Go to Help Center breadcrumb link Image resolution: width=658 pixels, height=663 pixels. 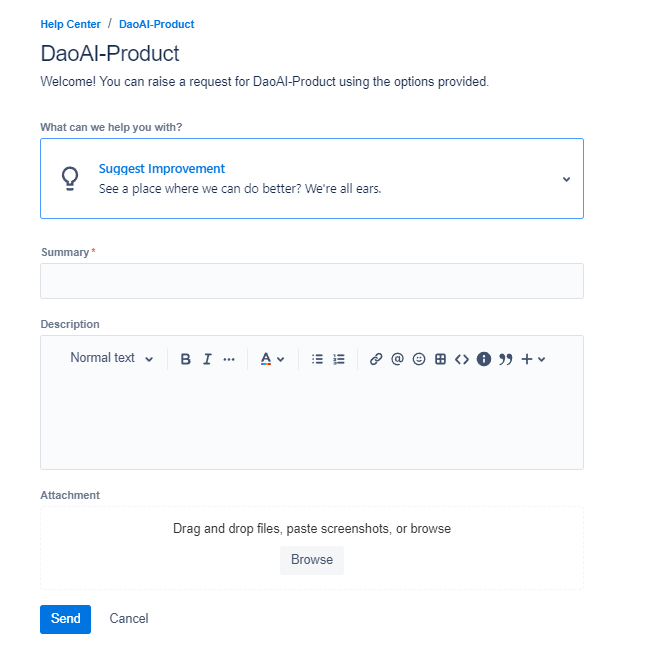70,24
